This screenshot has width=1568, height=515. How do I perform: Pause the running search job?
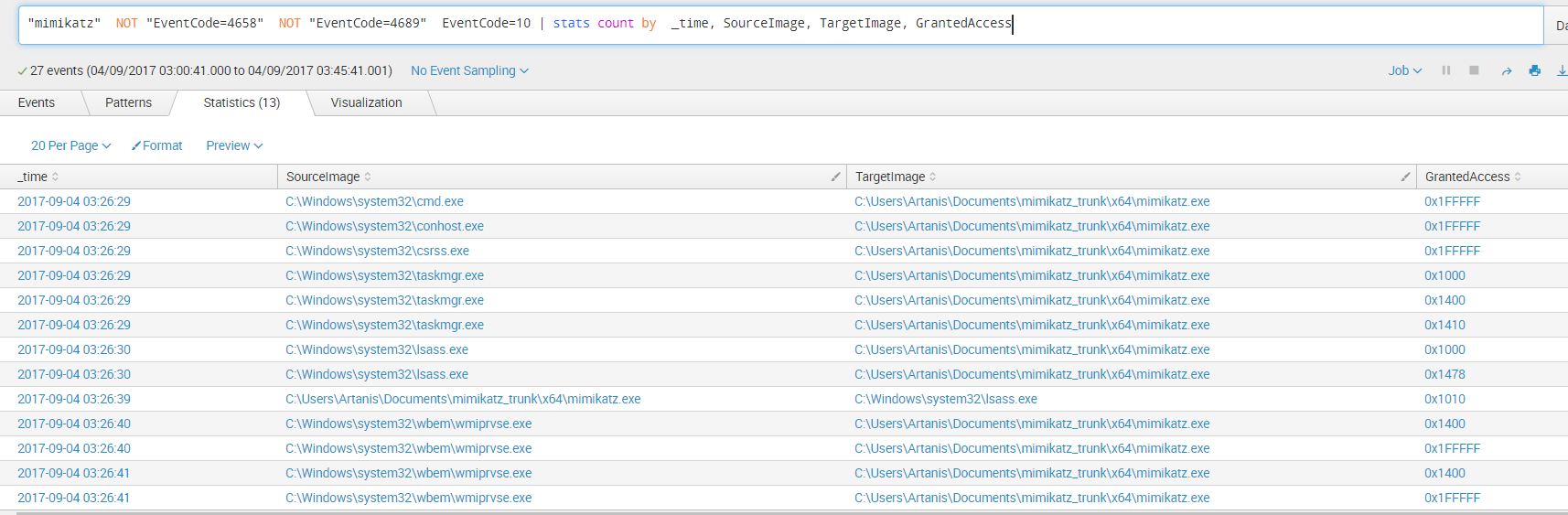tap(1446, 70)
